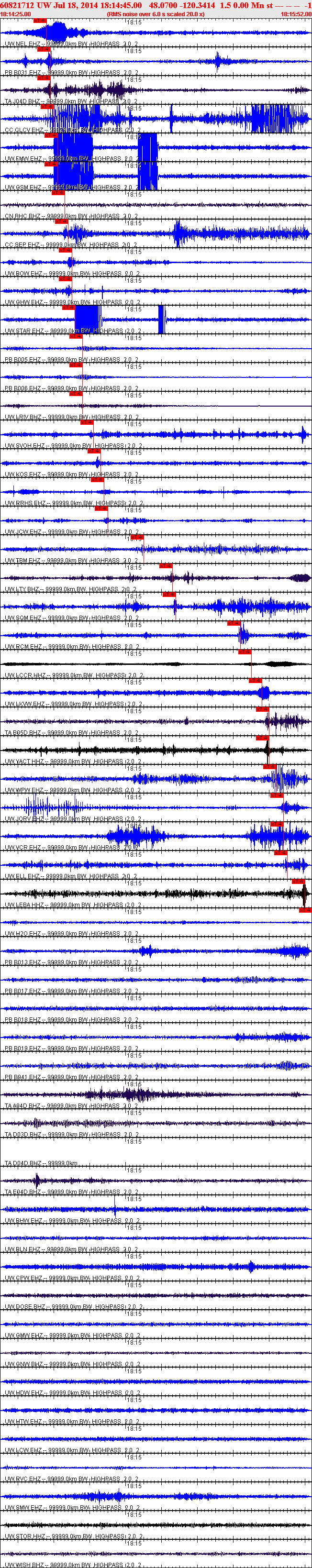Select the end time 18:15:52.00 label
This screenshot has height=1568, width=312.
click(296, 14)
